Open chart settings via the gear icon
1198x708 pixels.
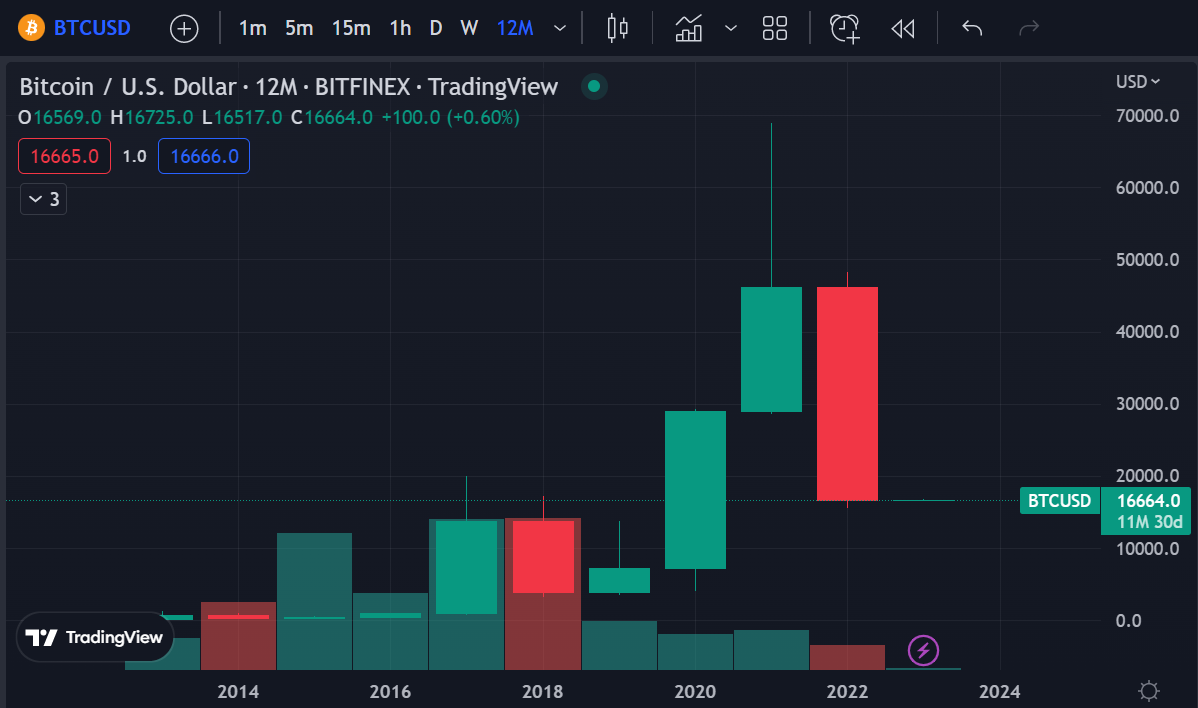(1148, 691)
